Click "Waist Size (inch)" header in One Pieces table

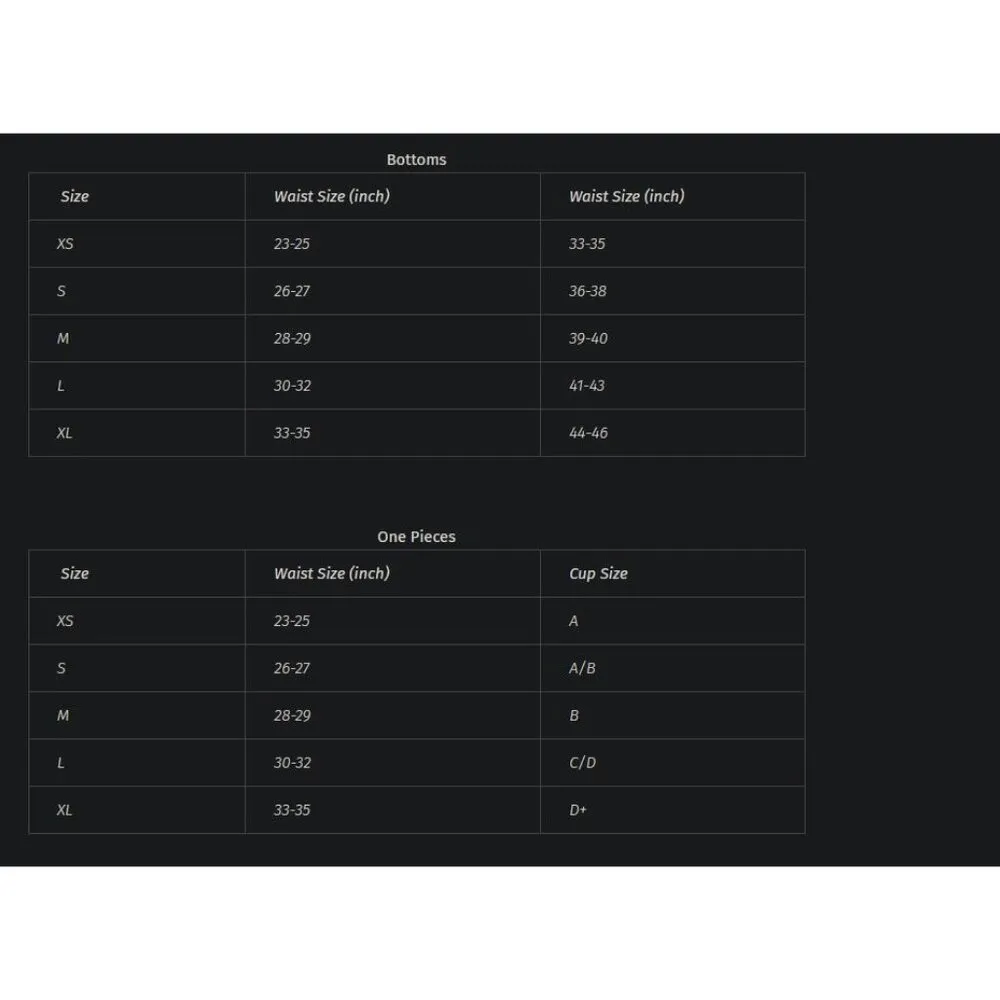332,574
